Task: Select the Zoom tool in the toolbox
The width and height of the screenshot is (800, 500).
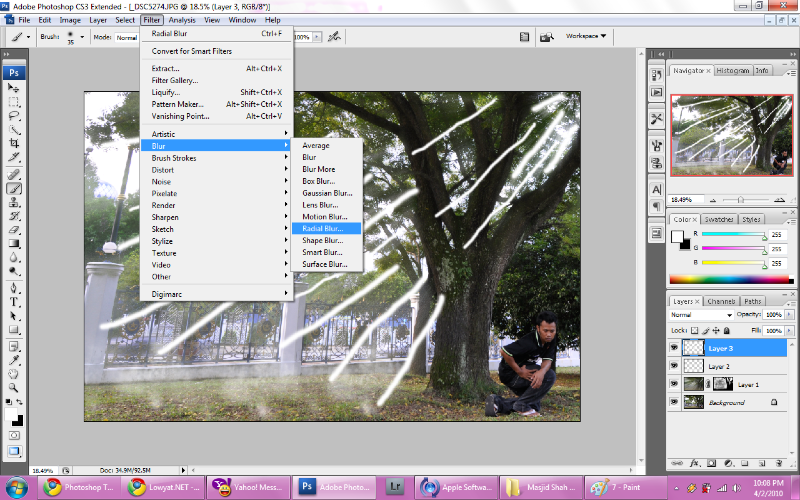Action: click(x=15, y=386)
